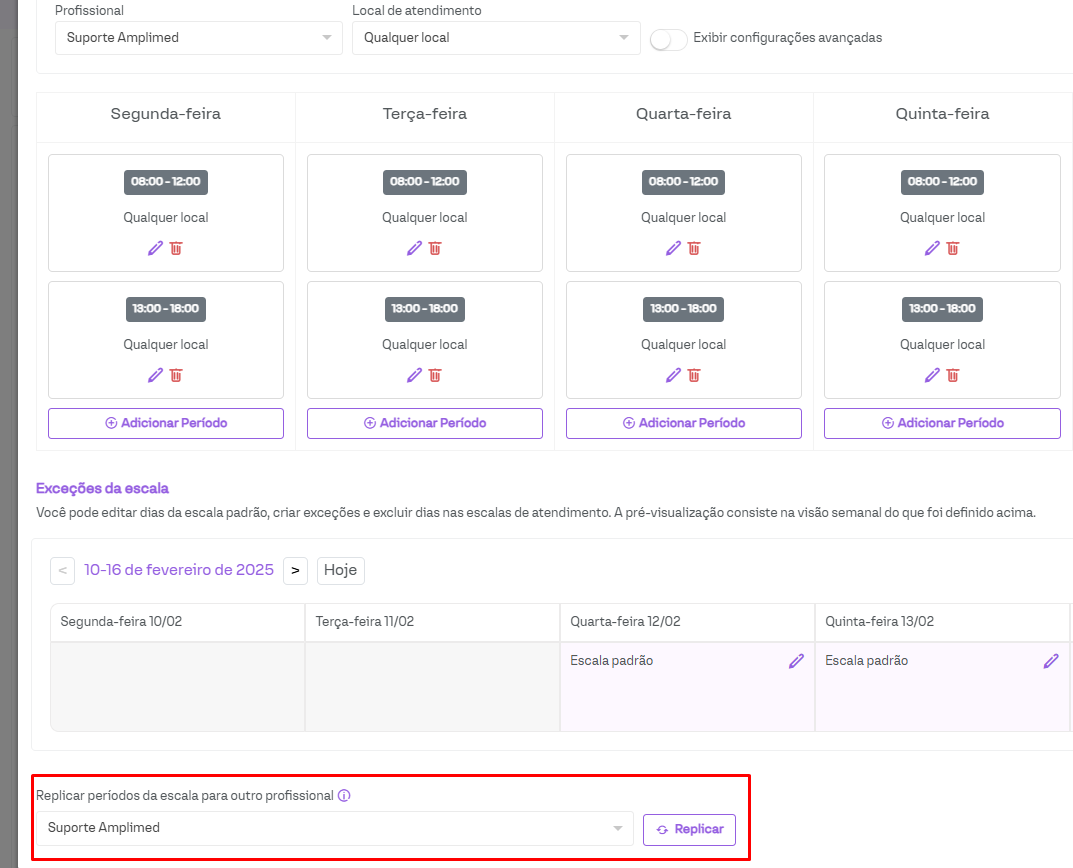1073x868 pixels.
Task: Expand Local de atendimento dropdown
Action: (x=496, y=38)
